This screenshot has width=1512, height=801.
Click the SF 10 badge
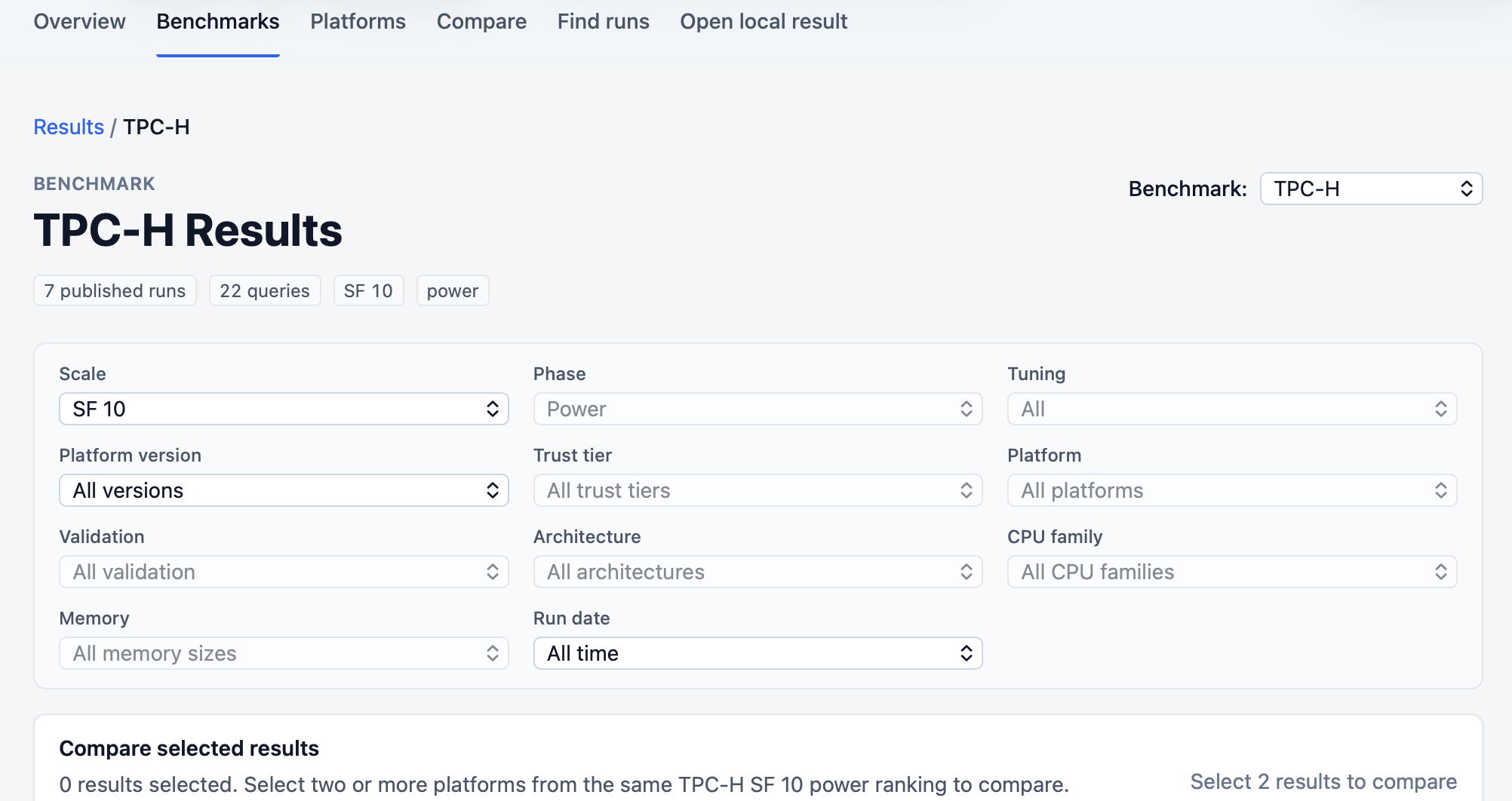tap(368, 290)
